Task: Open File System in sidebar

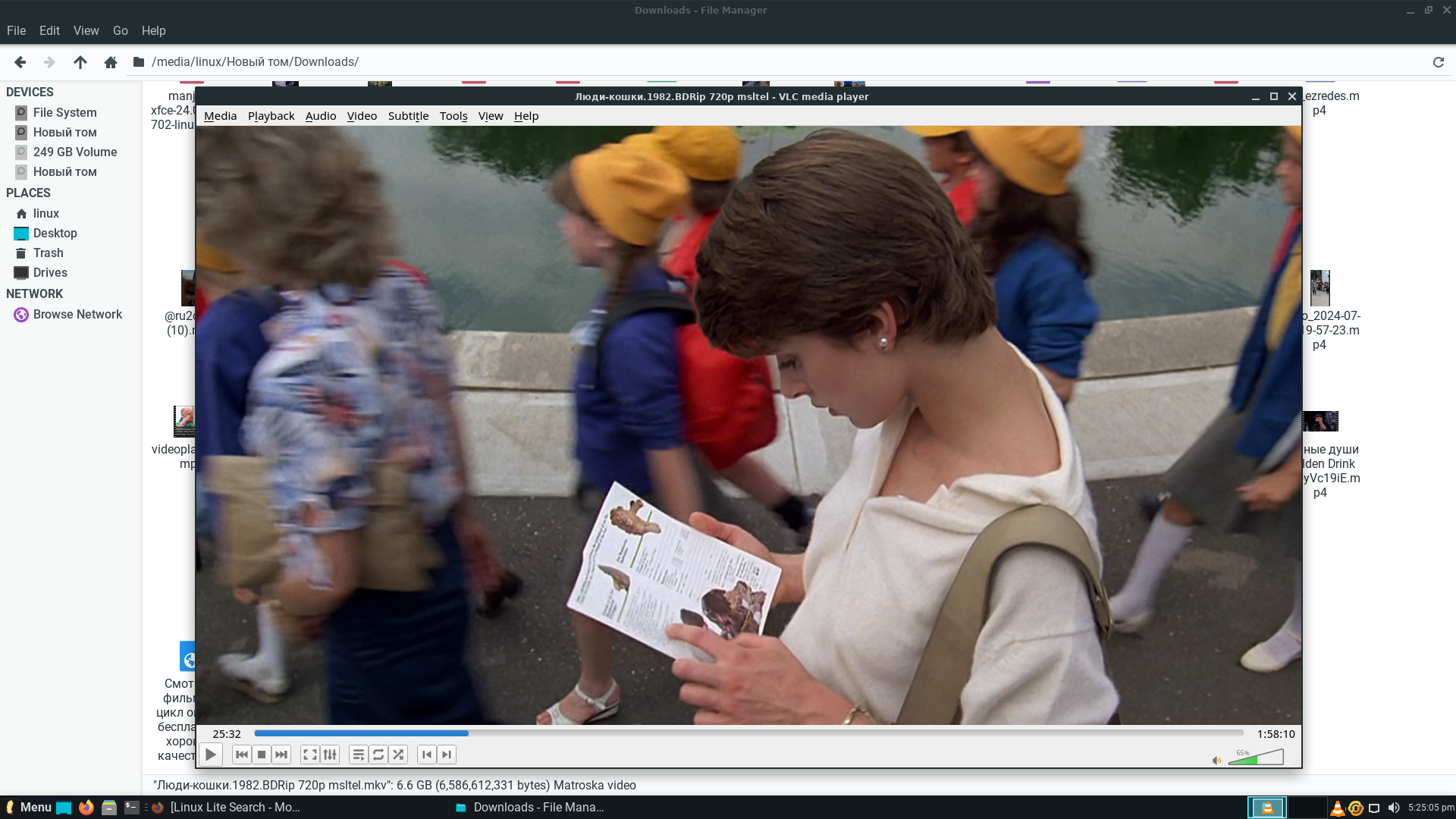Action: click(x=64, y=112)
